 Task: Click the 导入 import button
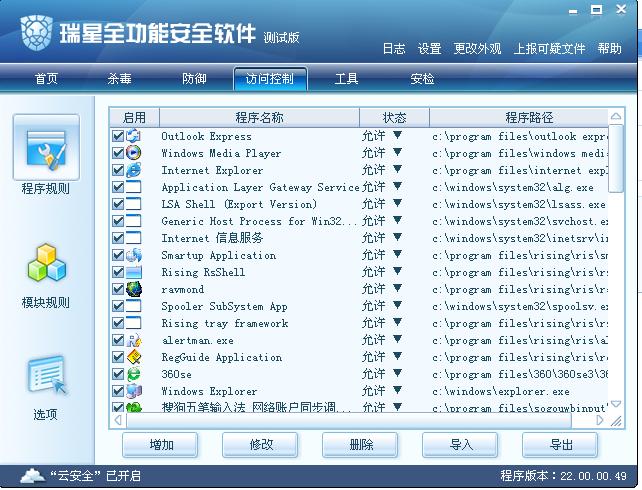[460, 445]
